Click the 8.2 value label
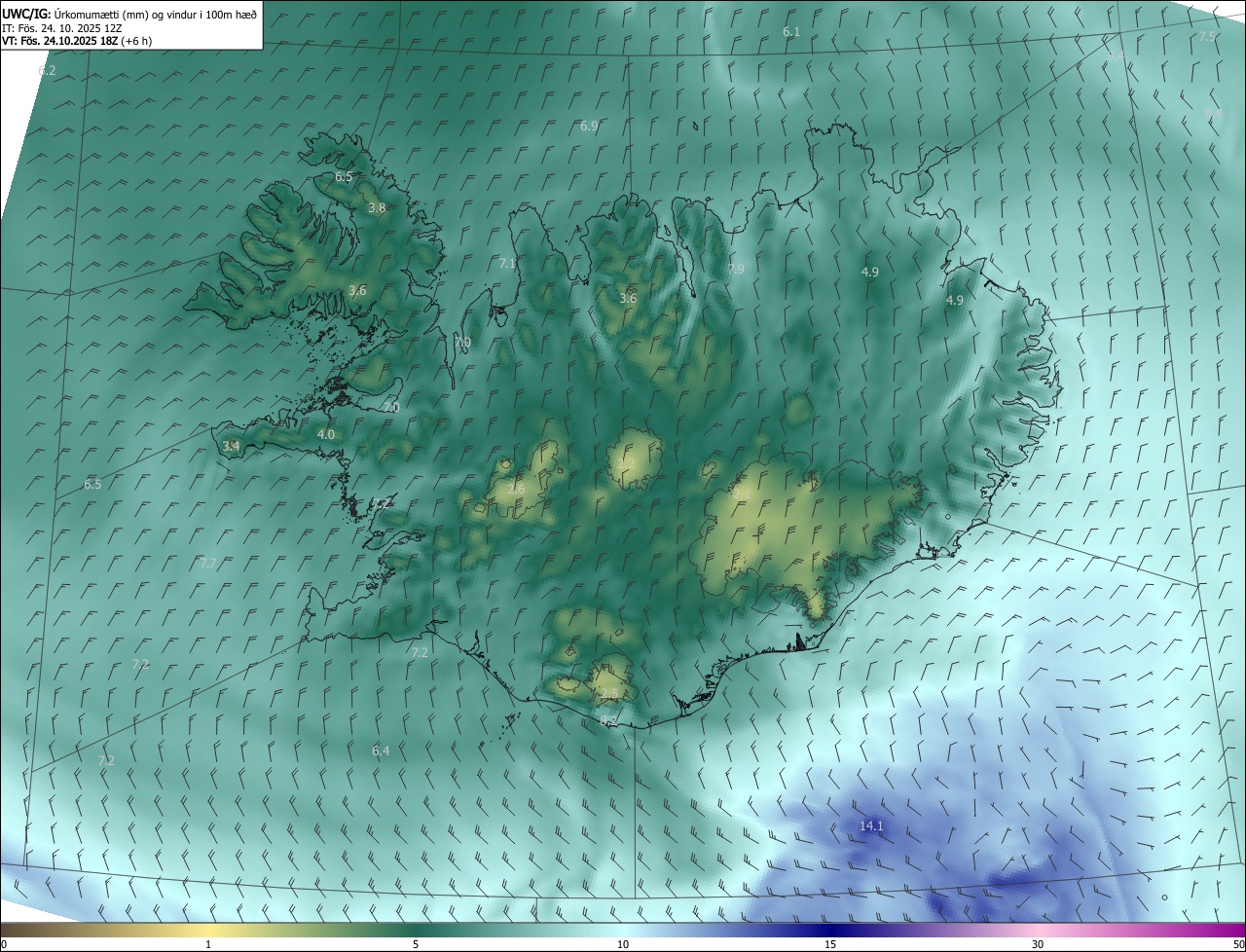 click(x=609, y=721)
